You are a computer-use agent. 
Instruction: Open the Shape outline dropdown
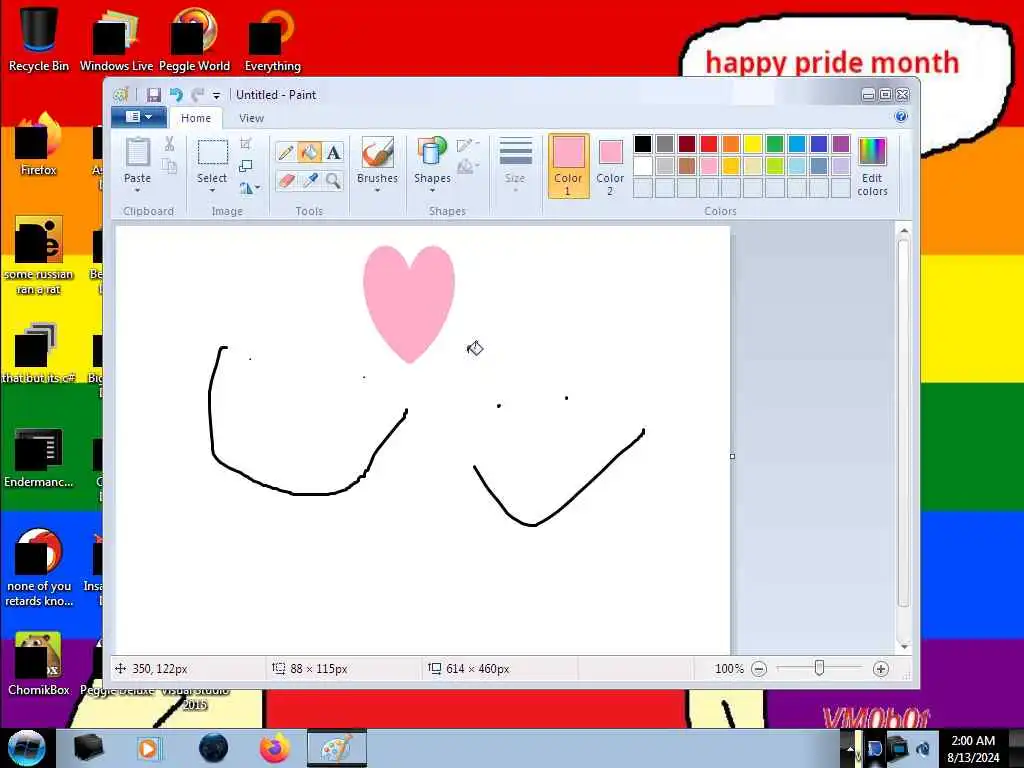468,145
